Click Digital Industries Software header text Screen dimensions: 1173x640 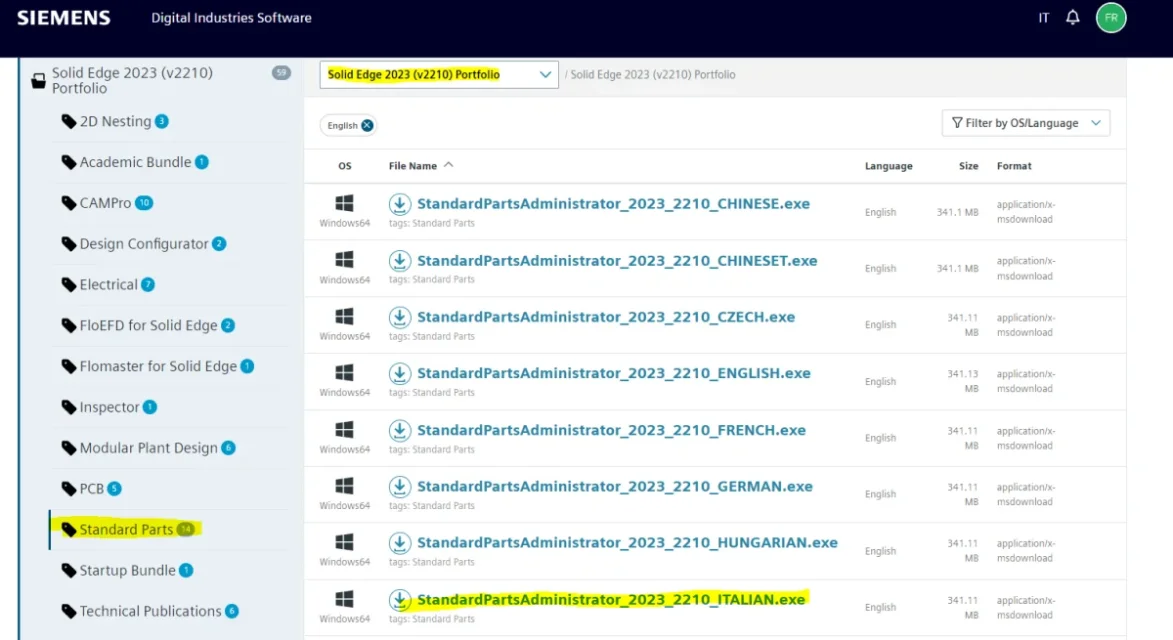pyautogui.click(x=231, y=18)
